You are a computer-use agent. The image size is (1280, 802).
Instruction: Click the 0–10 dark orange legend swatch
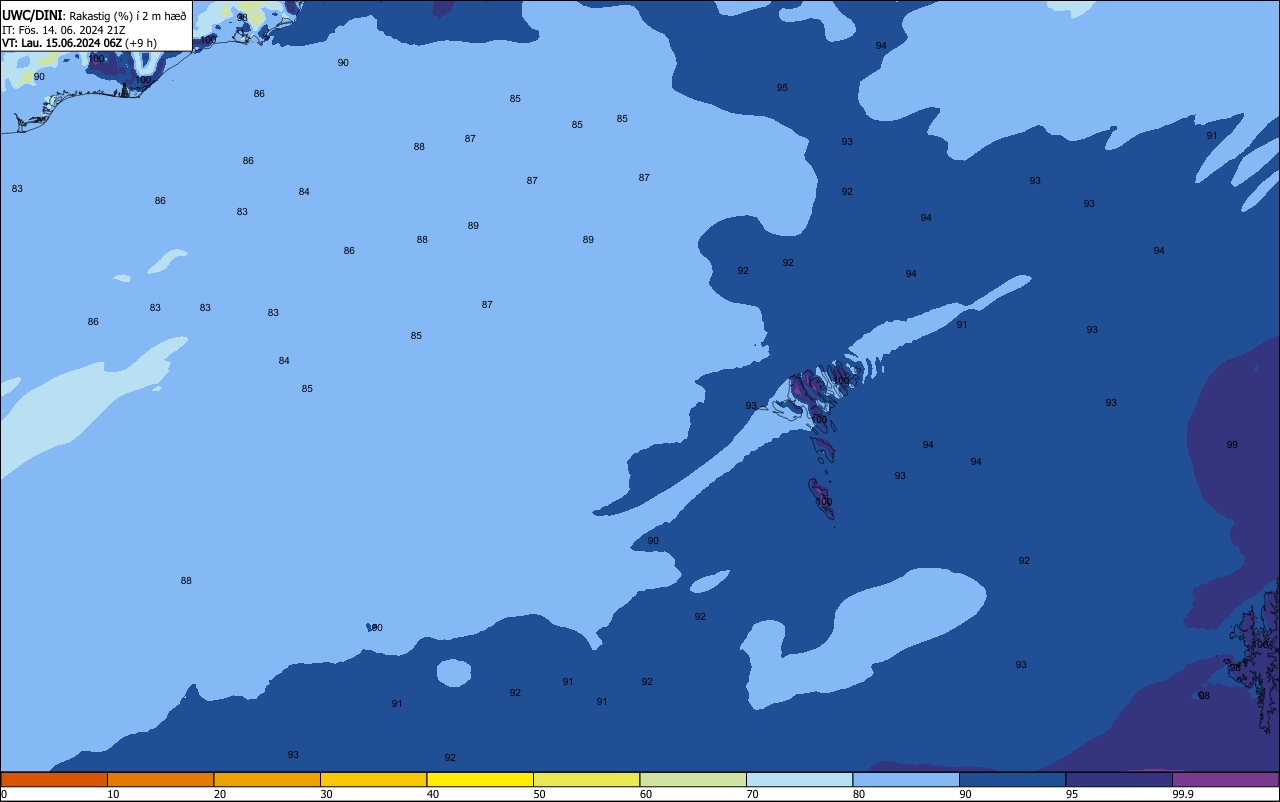[x=54, y=779]
